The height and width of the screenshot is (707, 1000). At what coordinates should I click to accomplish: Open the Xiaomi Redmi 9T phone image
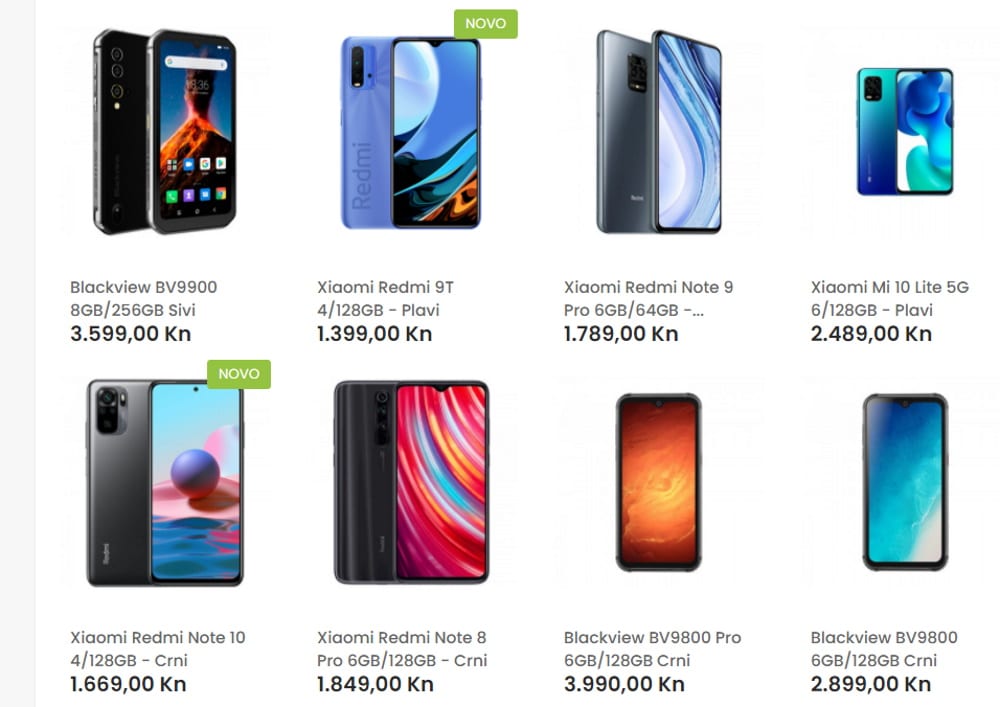(411, 131)
